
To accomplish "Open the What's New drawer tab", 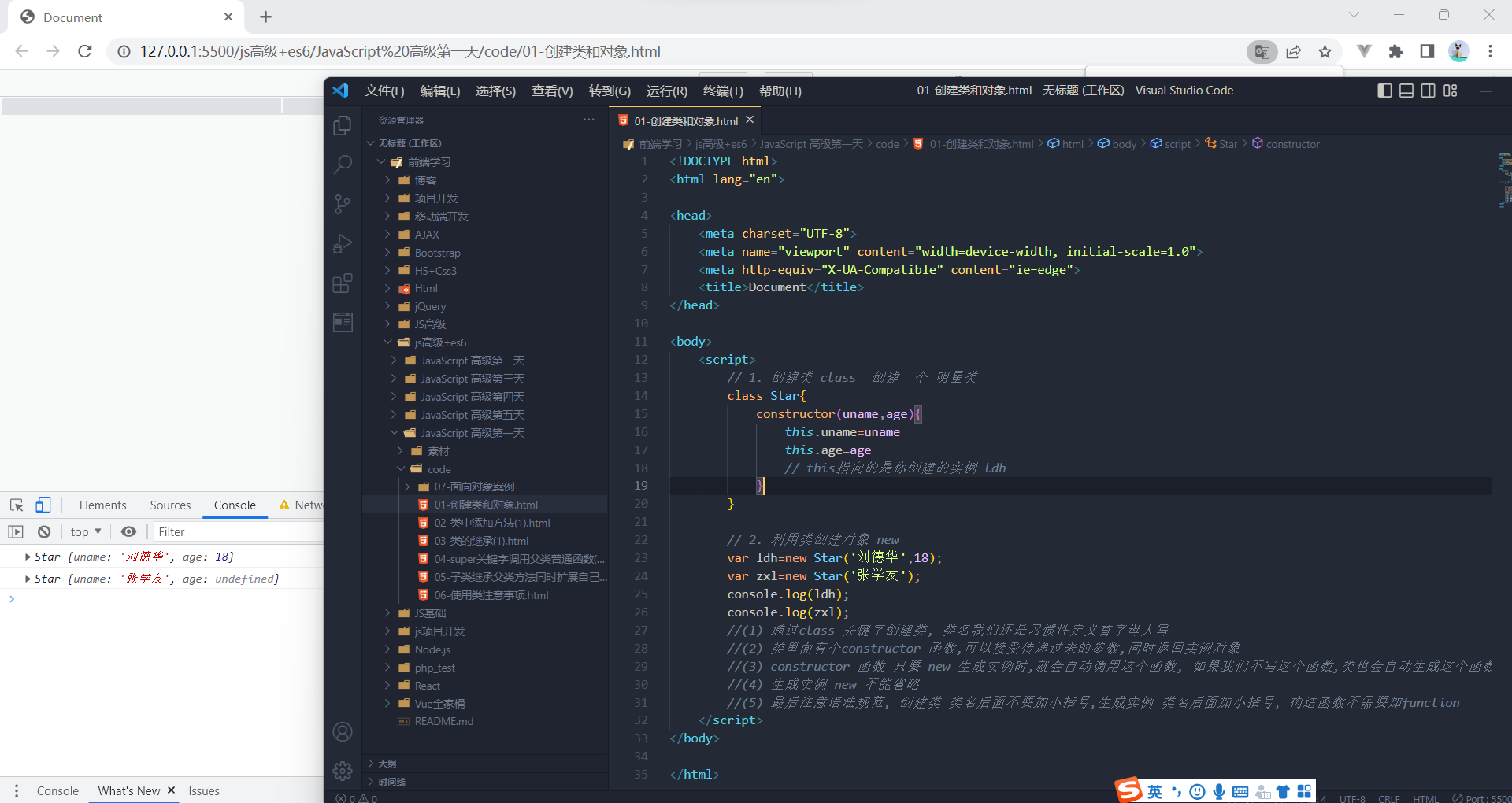I will point(129,790).
